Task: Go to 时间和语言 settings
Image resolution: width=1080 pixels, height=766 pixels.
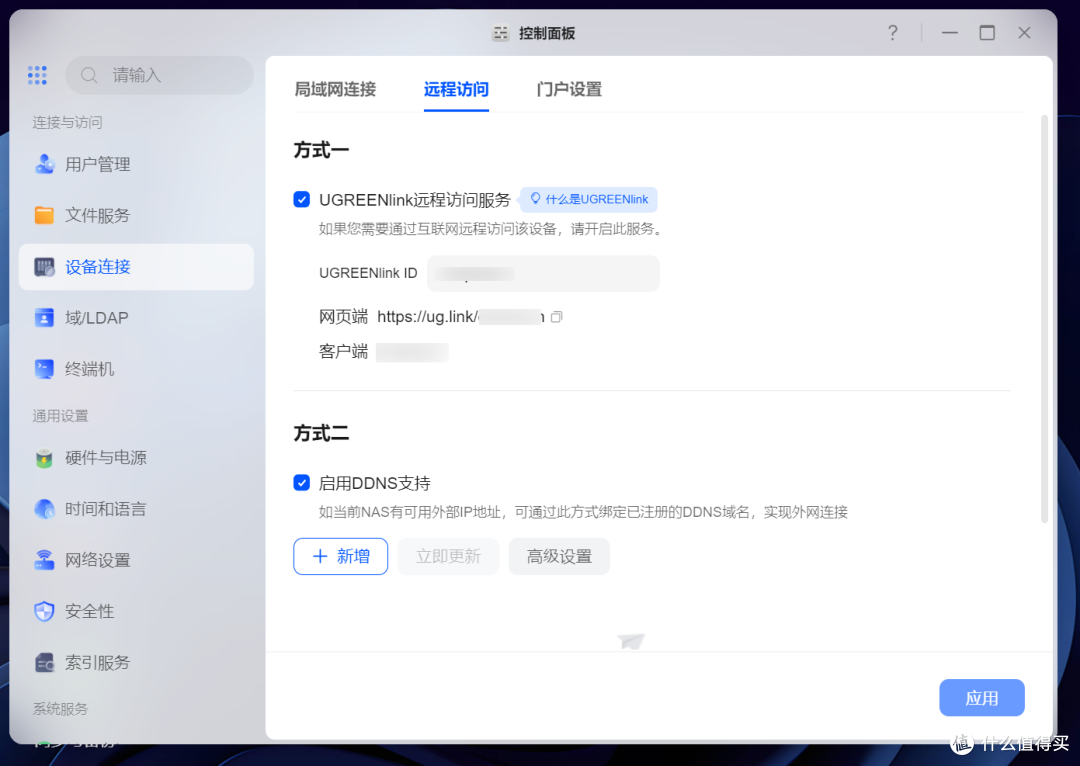Action: coord(136,509)
